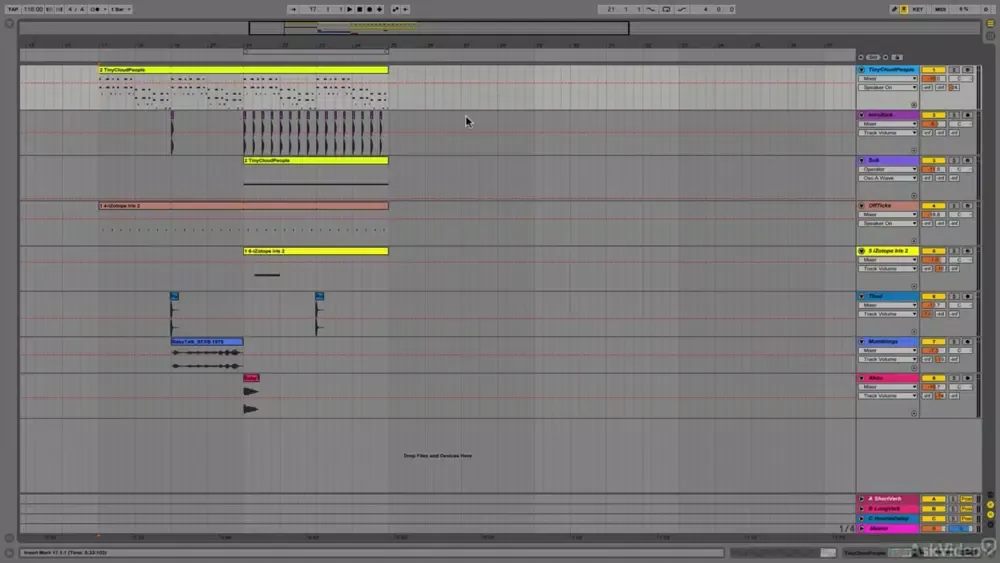
Task: Click the Post button on A ShortVerb return
Action: coord(967,499)
